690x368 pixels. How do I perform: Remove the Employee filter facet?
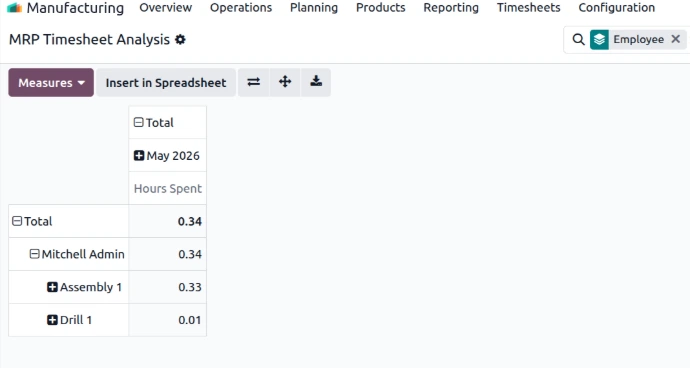pos(675,39)
